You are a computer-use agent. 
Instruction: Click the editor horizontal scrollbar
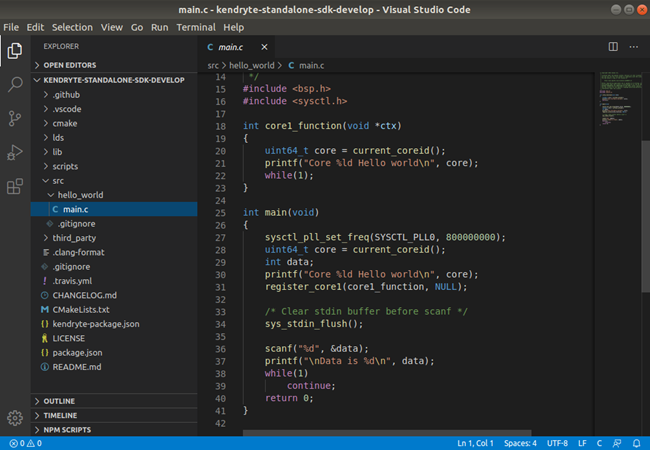386,433
